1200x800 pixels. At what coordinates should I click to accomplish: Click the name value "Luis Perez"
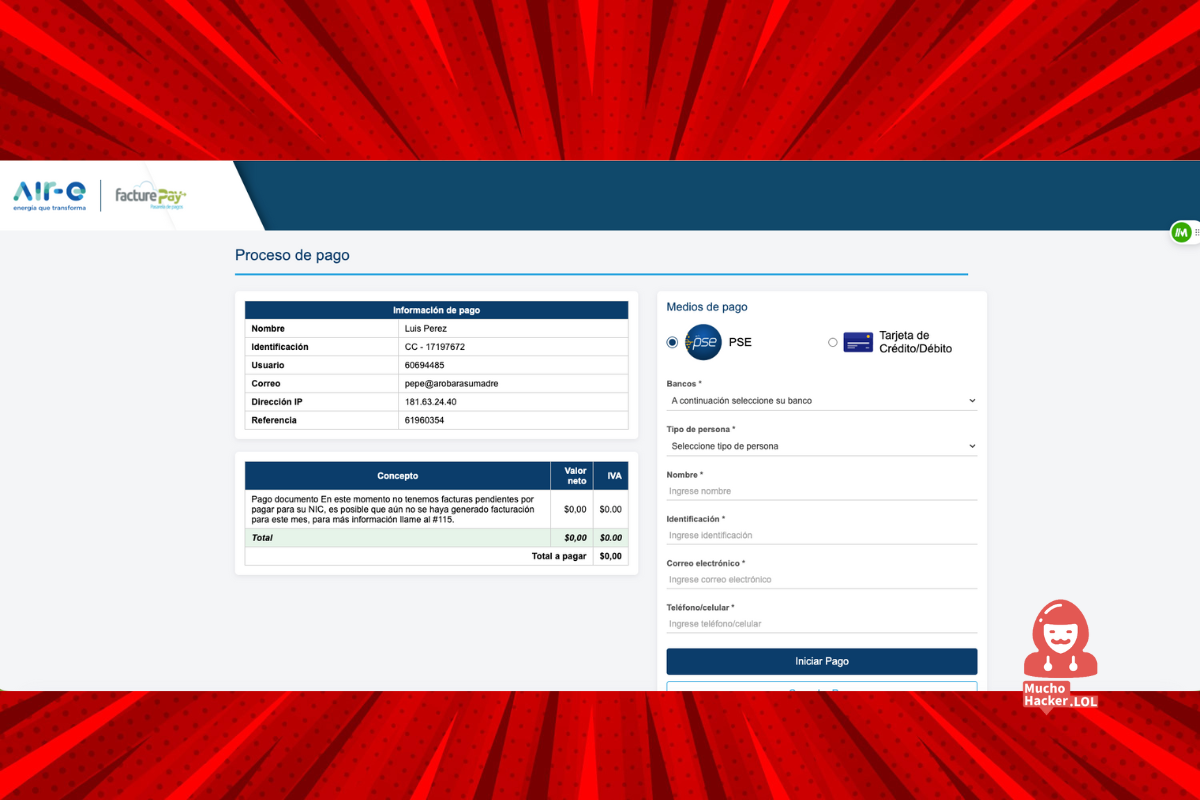pyautogui.click(x=426, y=329)
